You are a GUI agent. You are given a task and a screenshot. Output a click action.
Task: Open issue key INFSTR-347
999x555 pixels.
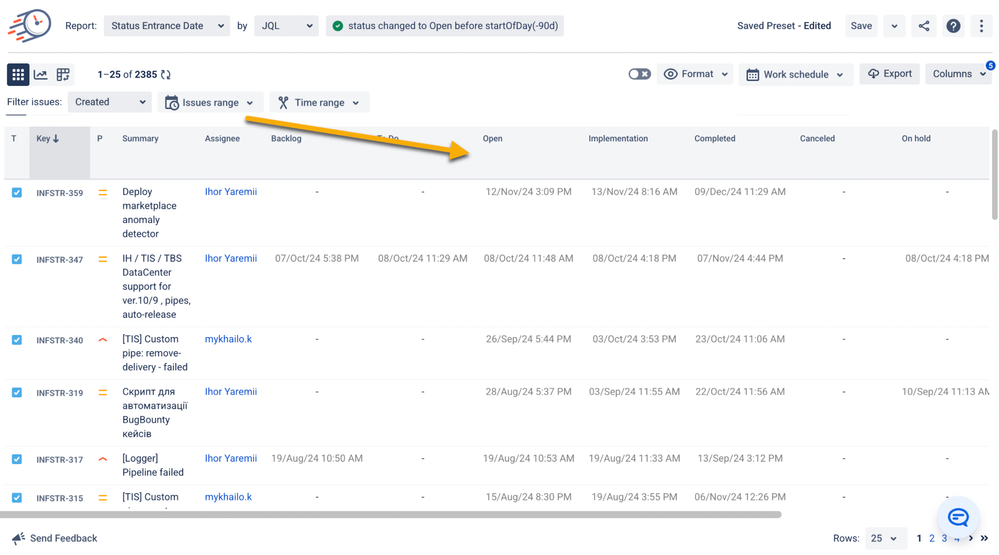coord(59,260)
